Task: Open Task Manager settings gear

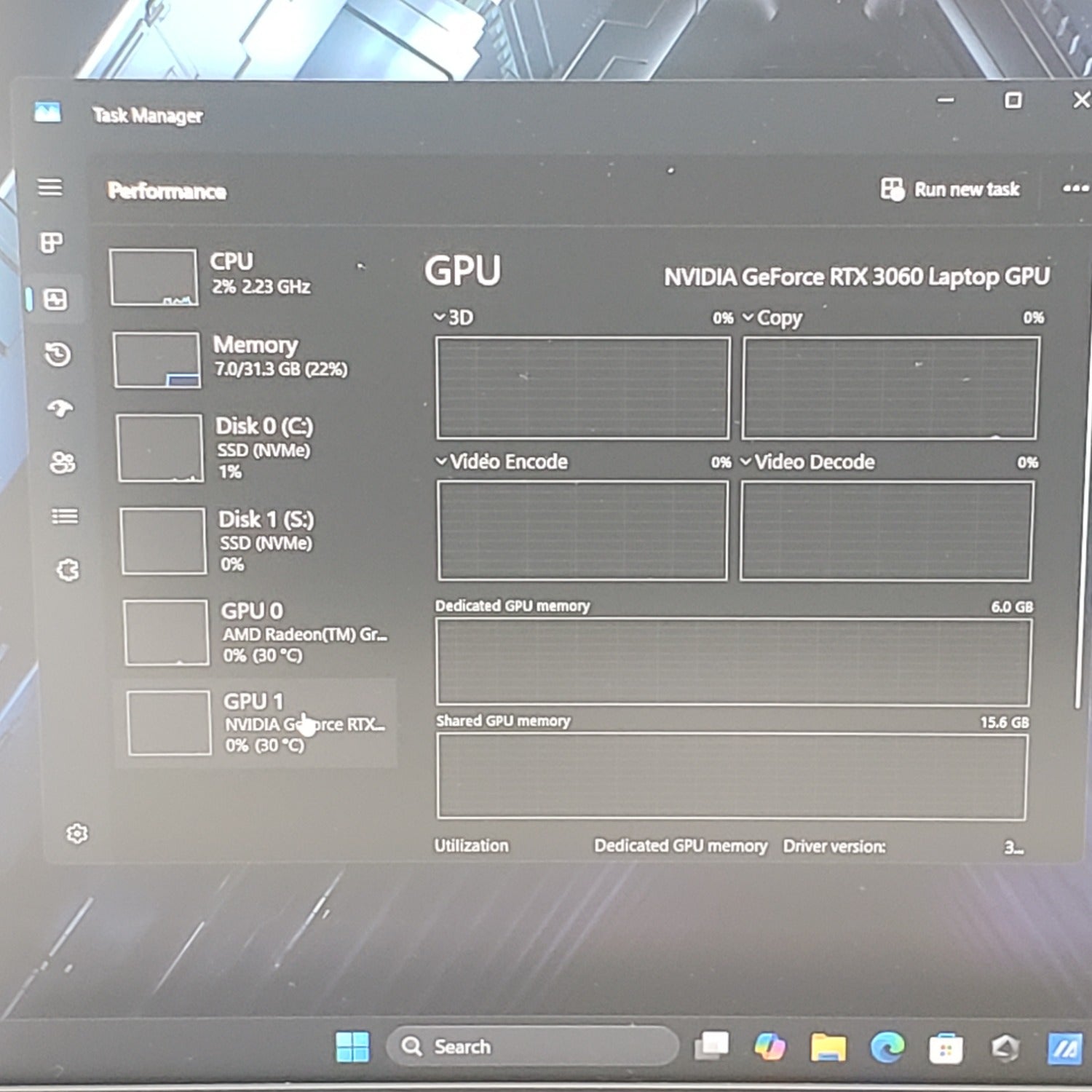Action: click(76, 834)
